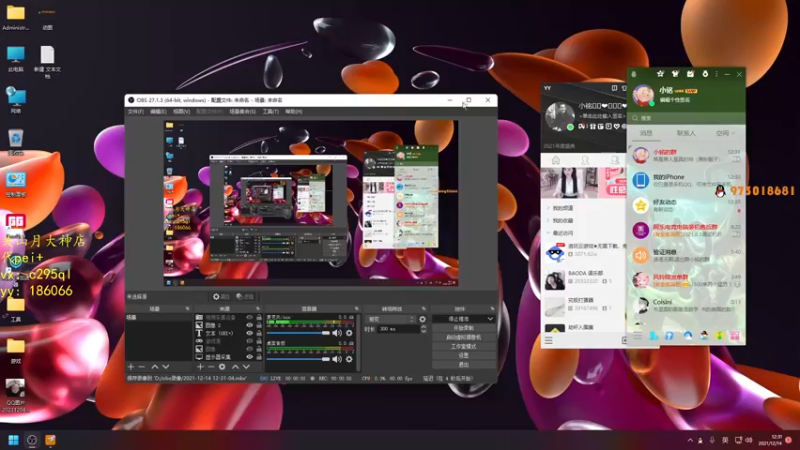Open the 场景集合(S) menu in OBS
This screenshot has height=450, width=800.
coord(242,112)
